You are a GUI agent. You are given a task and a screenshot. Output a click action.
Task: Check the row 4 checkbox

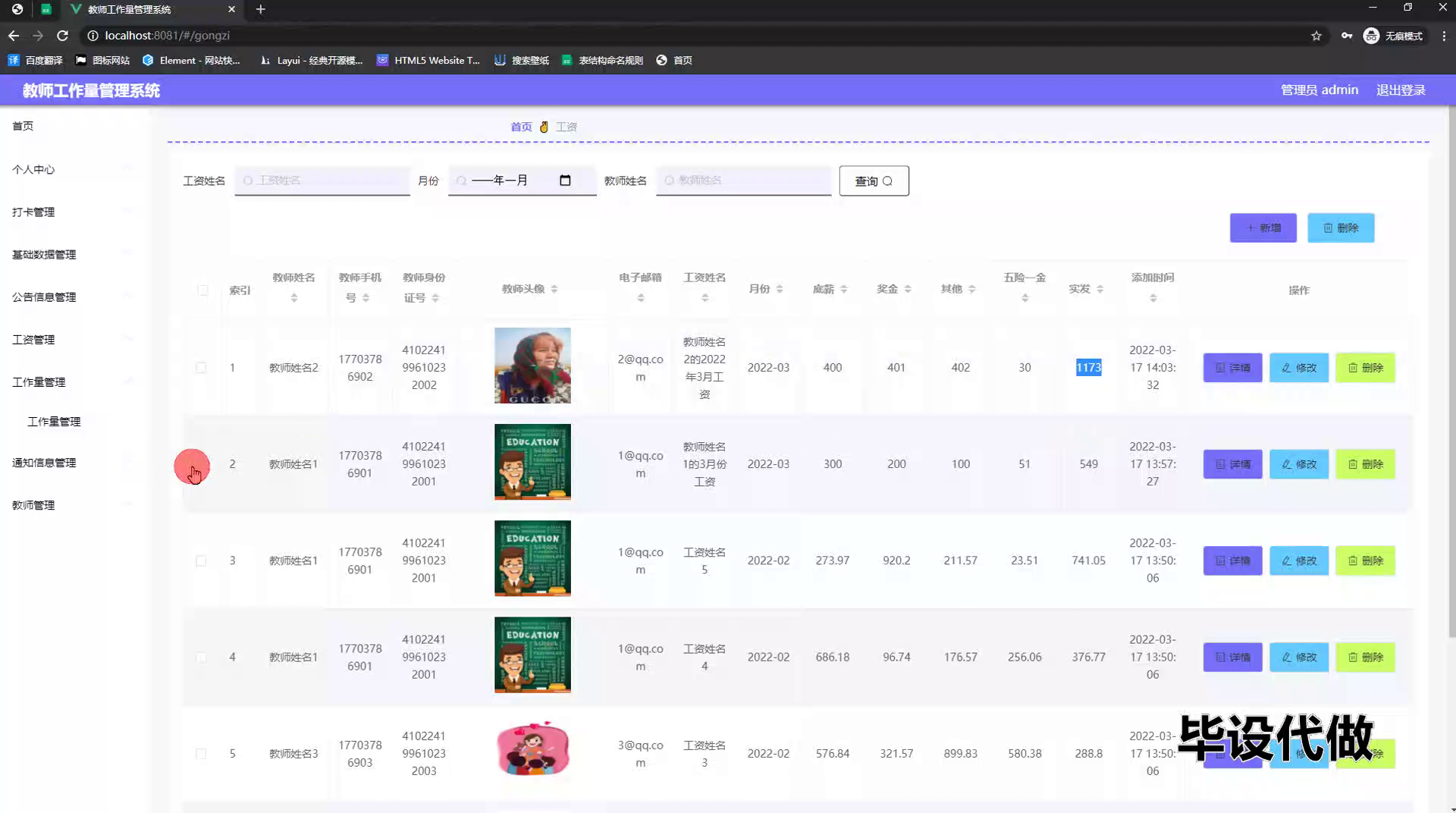point(201,658)
